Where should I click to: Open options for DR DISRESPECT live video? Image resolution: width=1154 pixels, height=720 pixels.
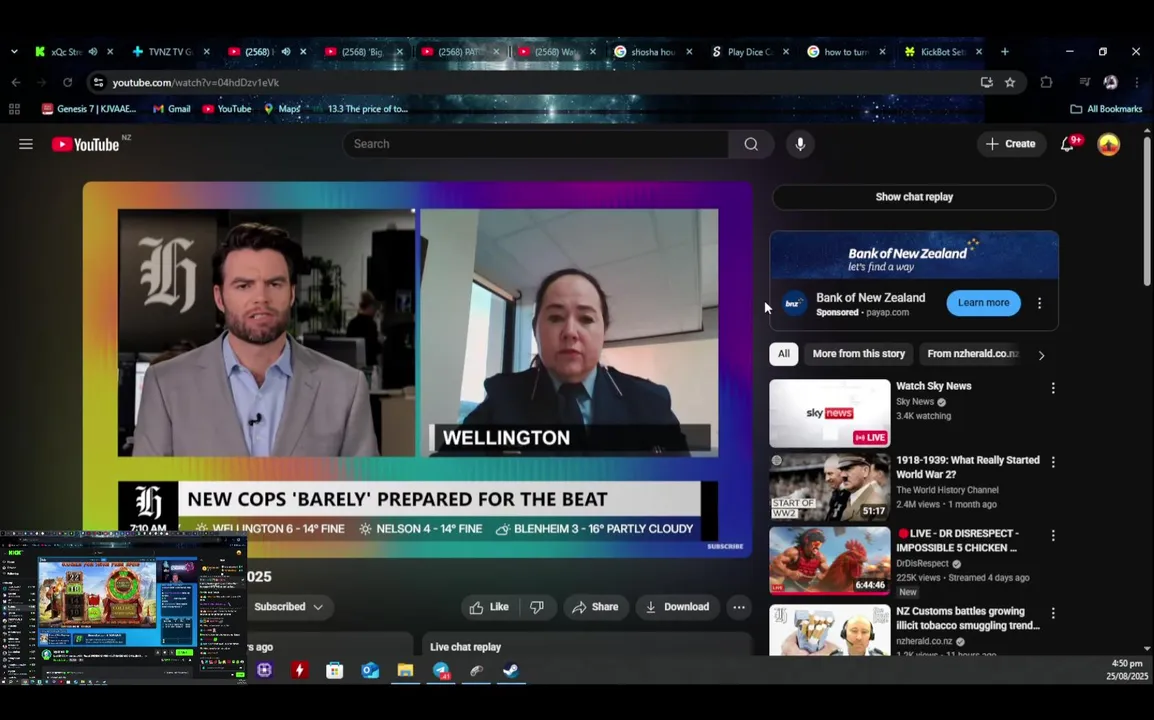(x=1053, y=535)
